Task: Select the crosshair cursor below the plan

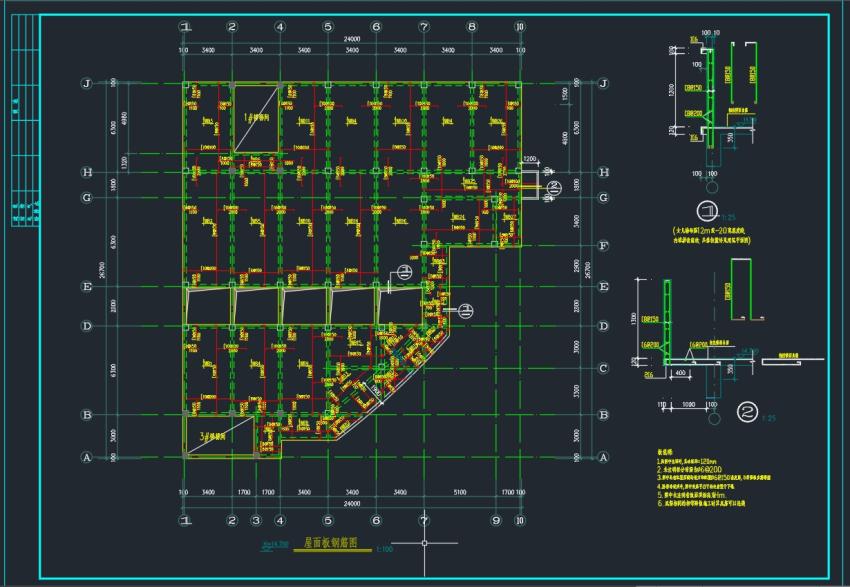Action: (x=424, y=543)
